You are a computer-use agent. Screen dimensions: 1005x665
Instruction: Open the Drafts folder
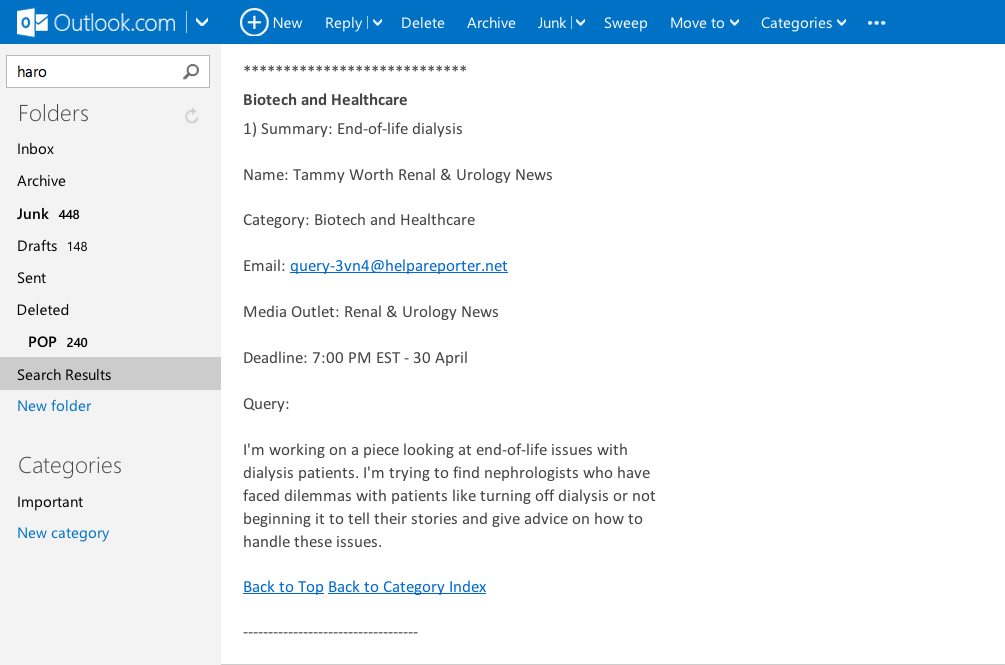(52, 246)
